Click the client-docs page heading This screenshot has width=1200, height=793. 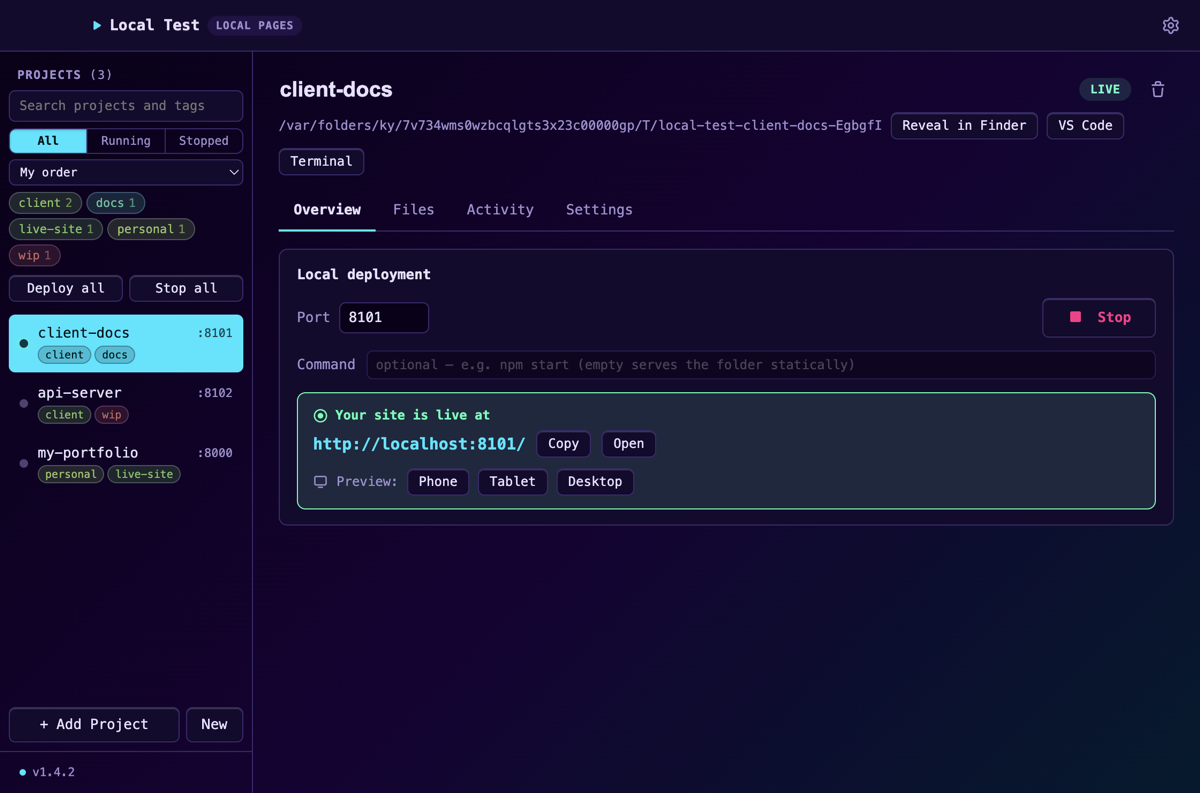pos(336,90)
